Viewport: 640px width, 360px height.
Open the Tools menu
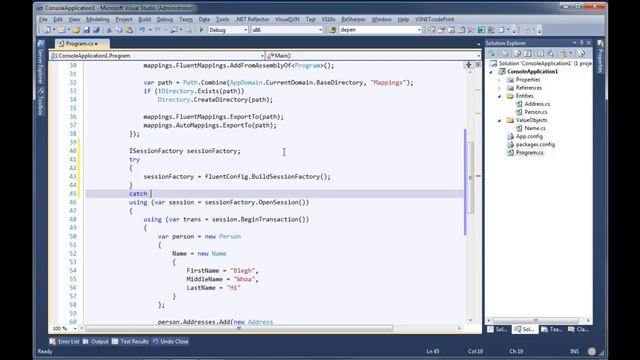(x=222, y=19)
